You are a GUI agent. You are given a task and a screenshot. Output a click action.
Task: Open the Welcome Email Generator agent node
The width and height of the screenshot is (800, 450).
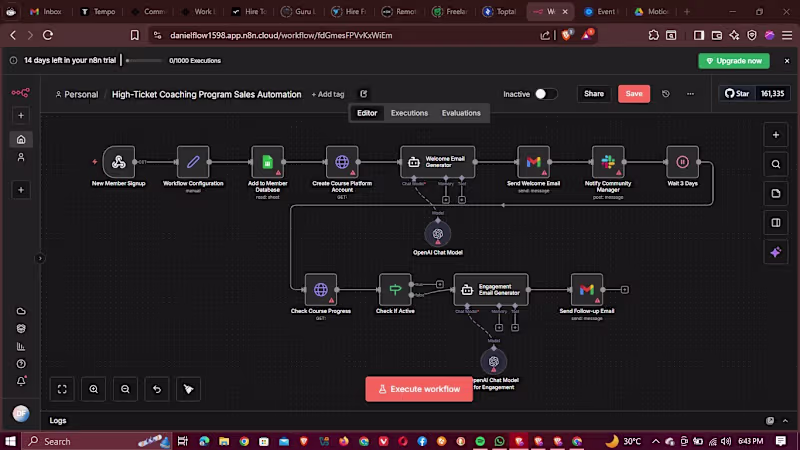[x=438, y=162]
